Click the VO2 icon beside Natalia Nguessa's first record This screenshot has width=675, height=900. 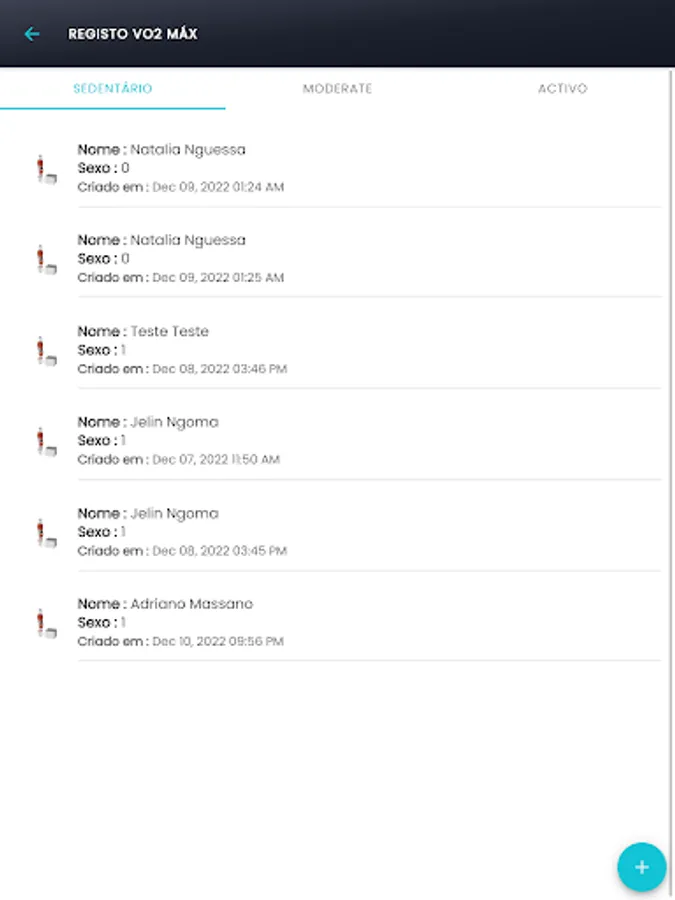[44, 167]
